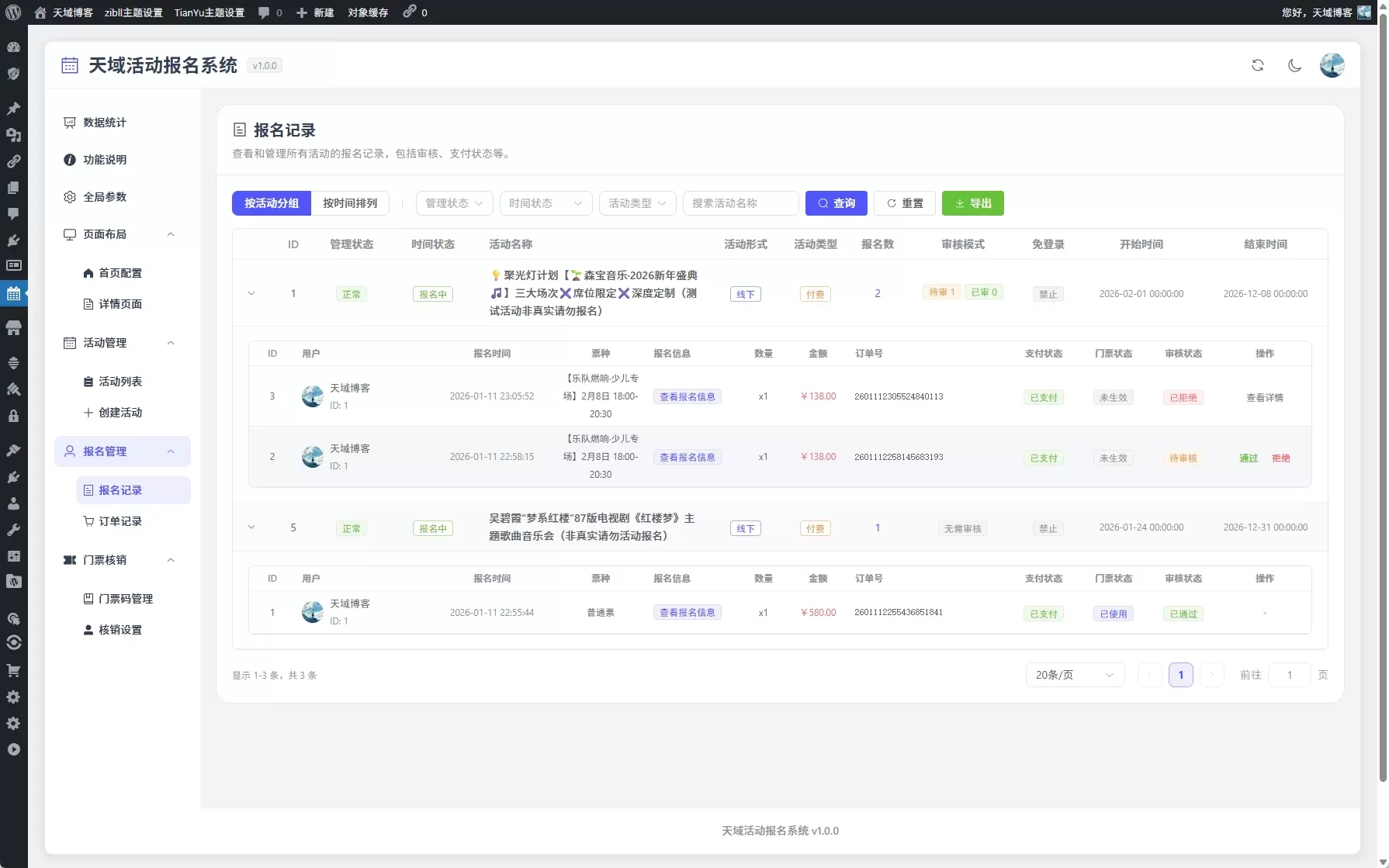Open the WordPress logo menu
This screenshot has width=1389, height=868.
[13, 12]
